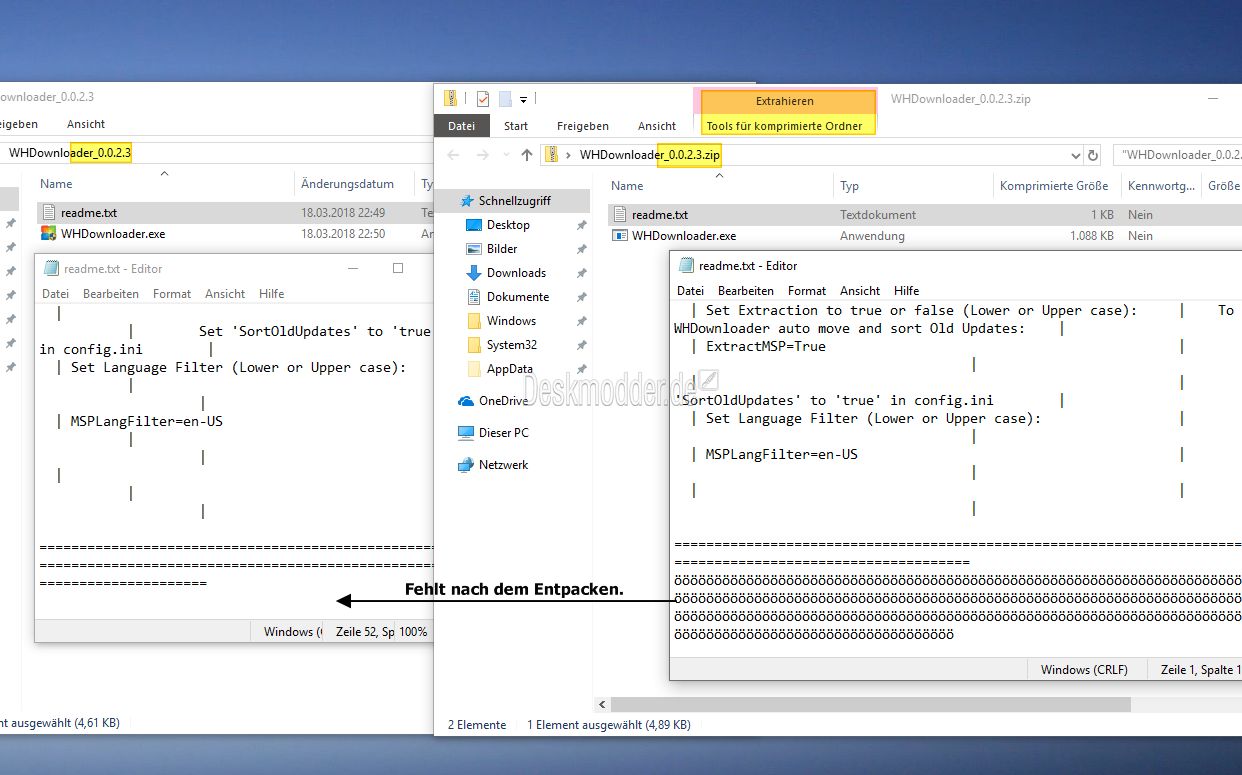
Task: Open the Customize Quick Access Toolbar dropdown
Action: click(523, 99)
